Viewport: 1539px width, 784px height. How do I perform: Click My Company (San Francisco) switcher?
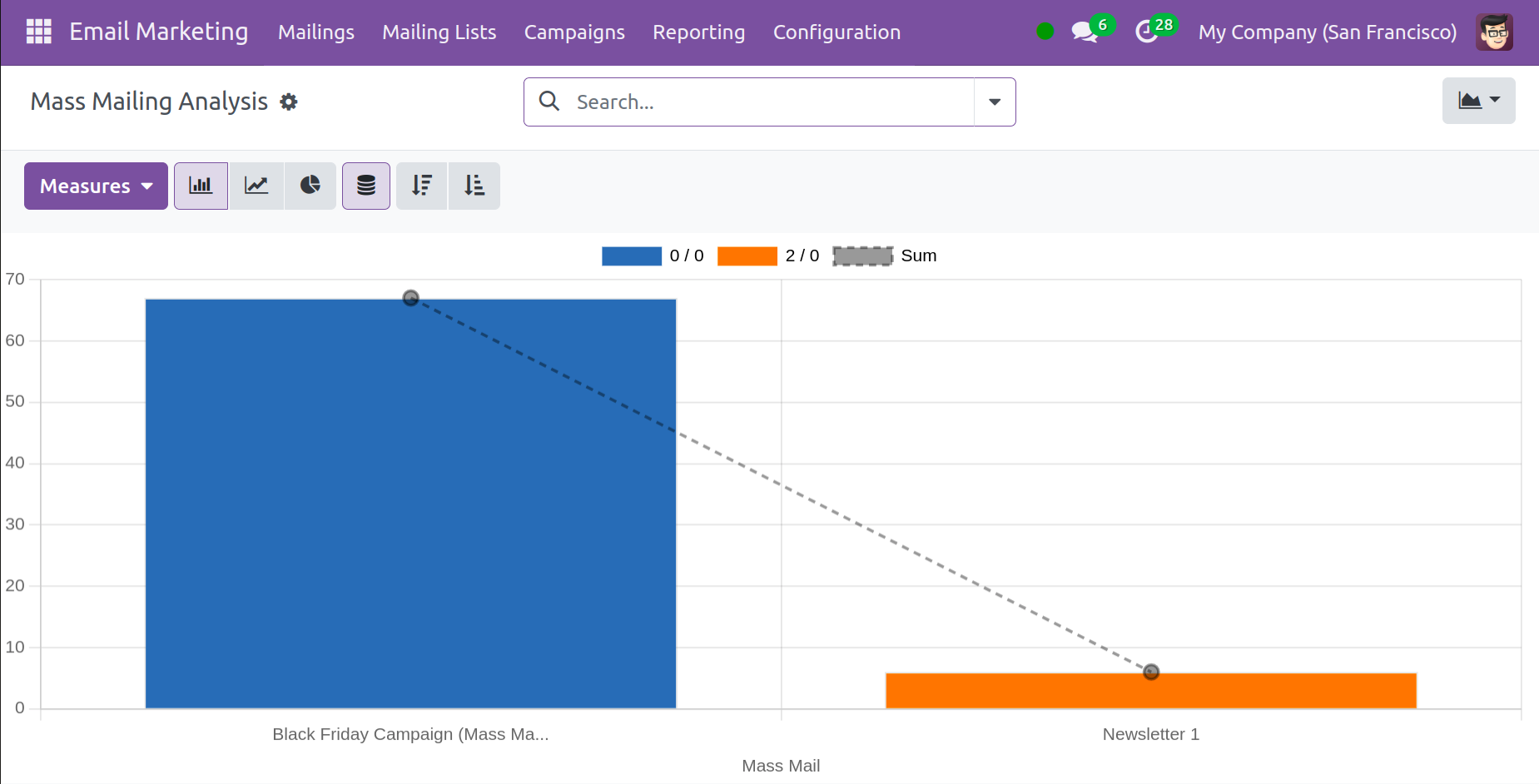1327,32
